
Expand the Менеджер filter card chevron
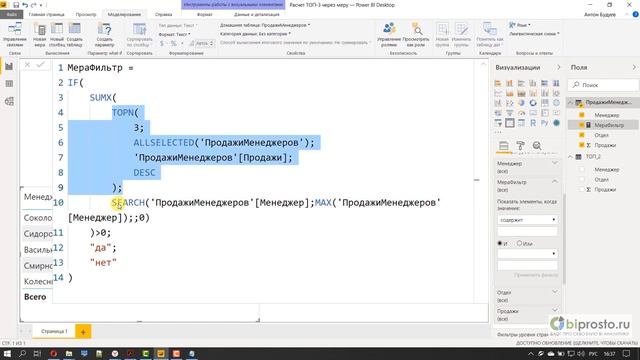555,163
